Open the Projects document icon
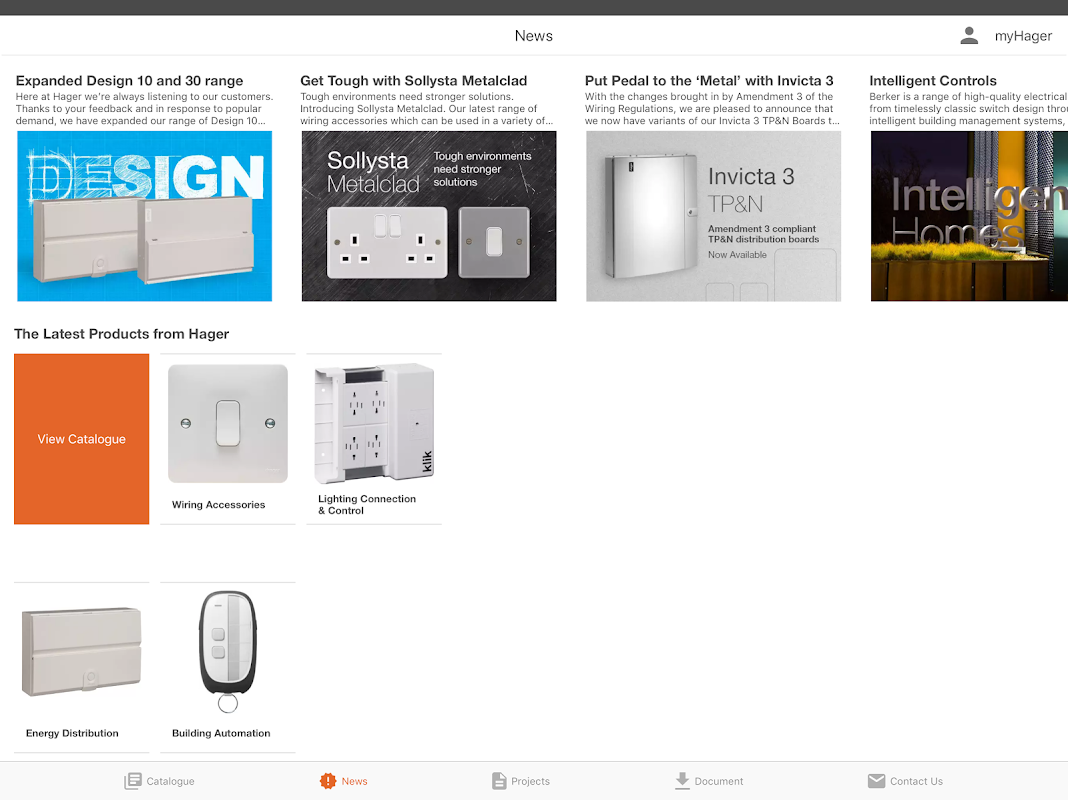This screenshot has width=1068, height=800. tap(499, 781)
